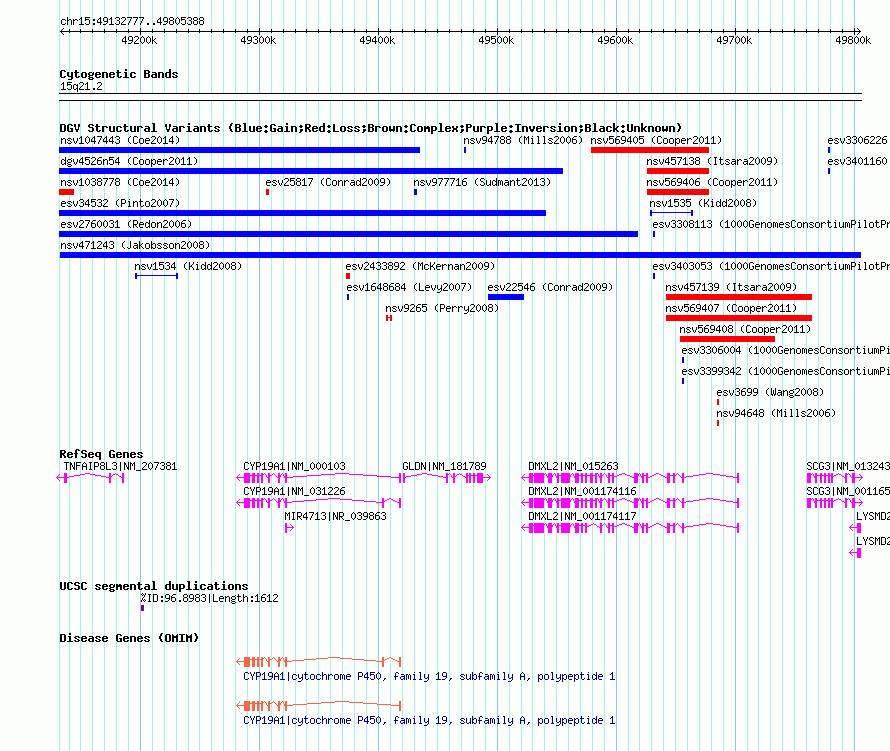Click esv3401160 variant label

coord(857,161)
